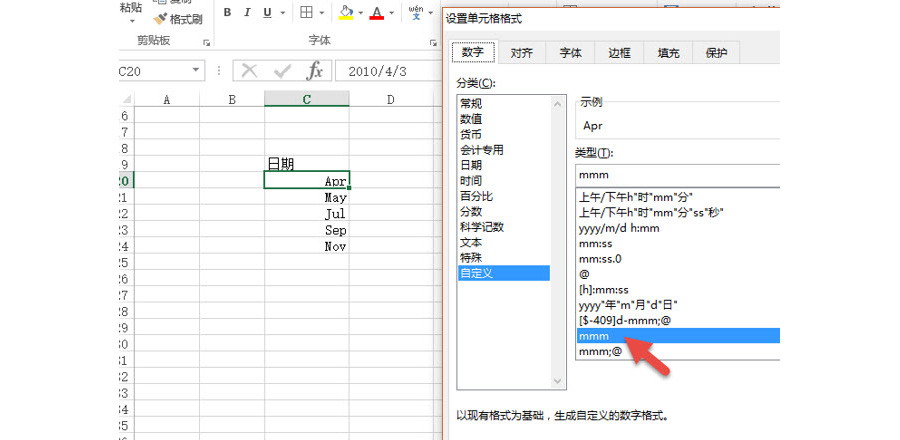
Task: Open the font color dropdown arrow
Action: click(x=391, y=12)
